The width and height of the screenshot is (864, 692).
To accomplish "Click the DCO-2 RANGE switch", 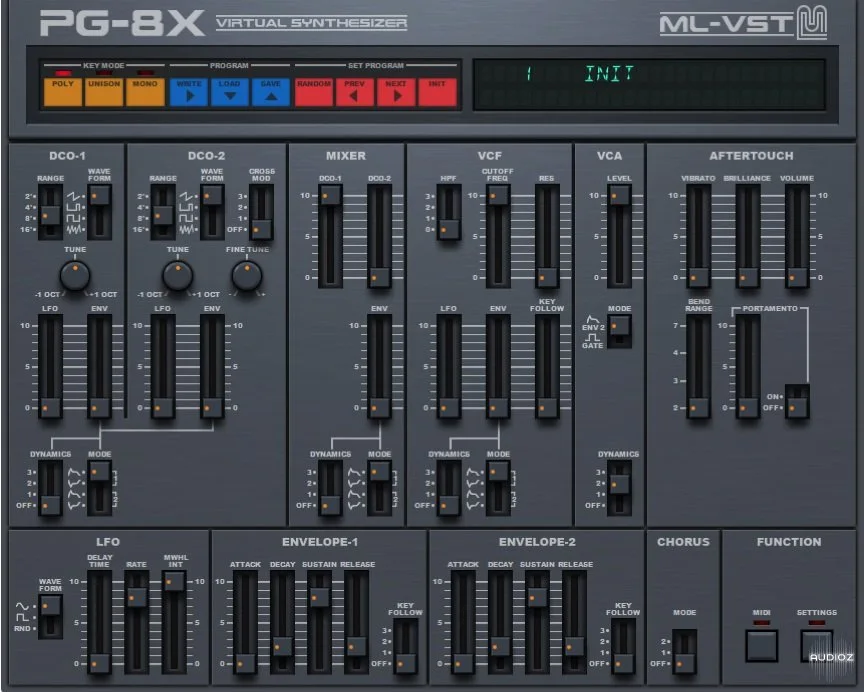I will pyautogui.click(x=163, y=212).
